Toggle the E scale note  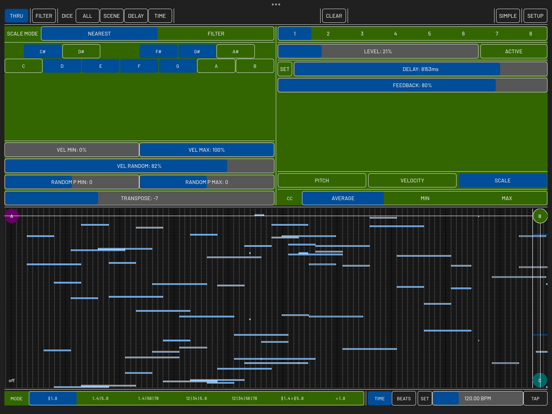click(x=101, y=66)
